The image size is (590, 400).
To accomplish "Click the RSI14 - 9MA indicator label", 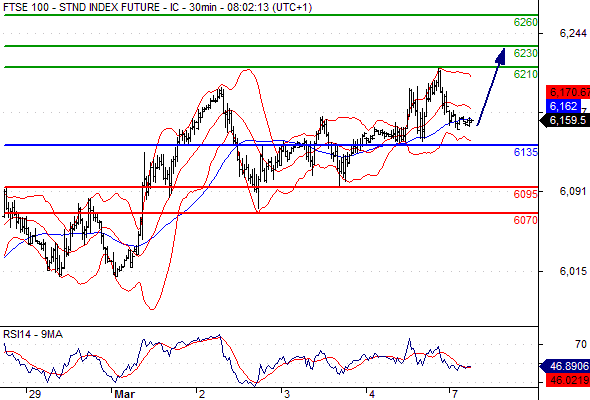I will coord(33,334).
